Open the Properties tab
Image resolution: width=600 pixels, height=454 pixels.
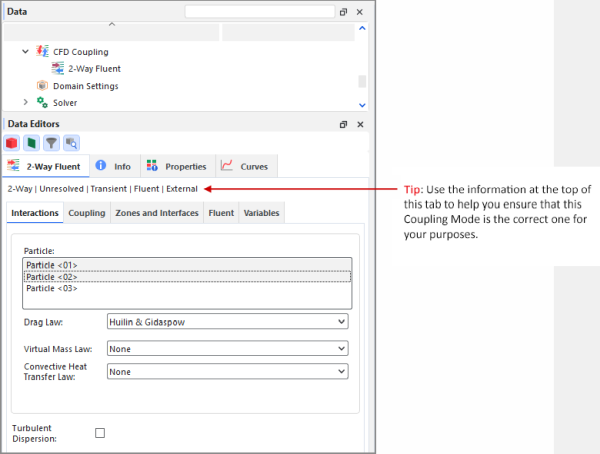178,166
